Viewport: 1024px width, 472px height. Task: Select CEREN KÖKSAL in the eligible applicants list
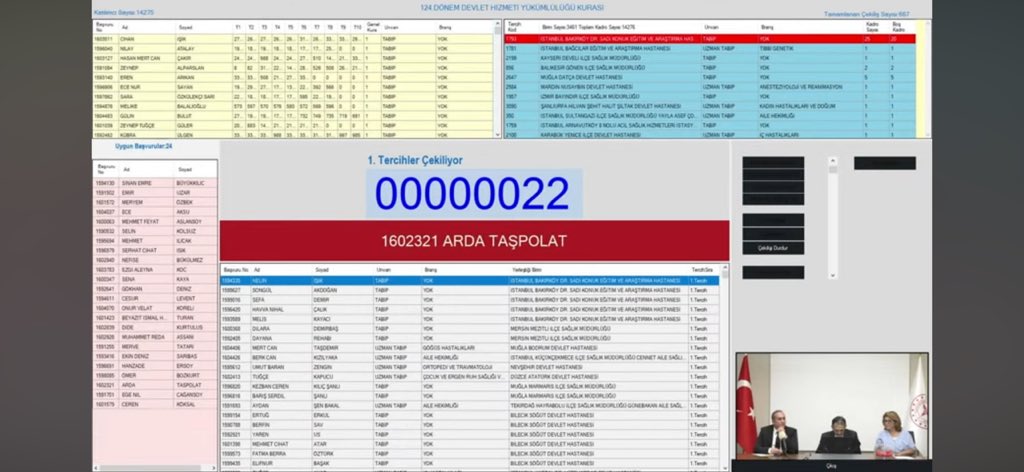pos(155,405)
